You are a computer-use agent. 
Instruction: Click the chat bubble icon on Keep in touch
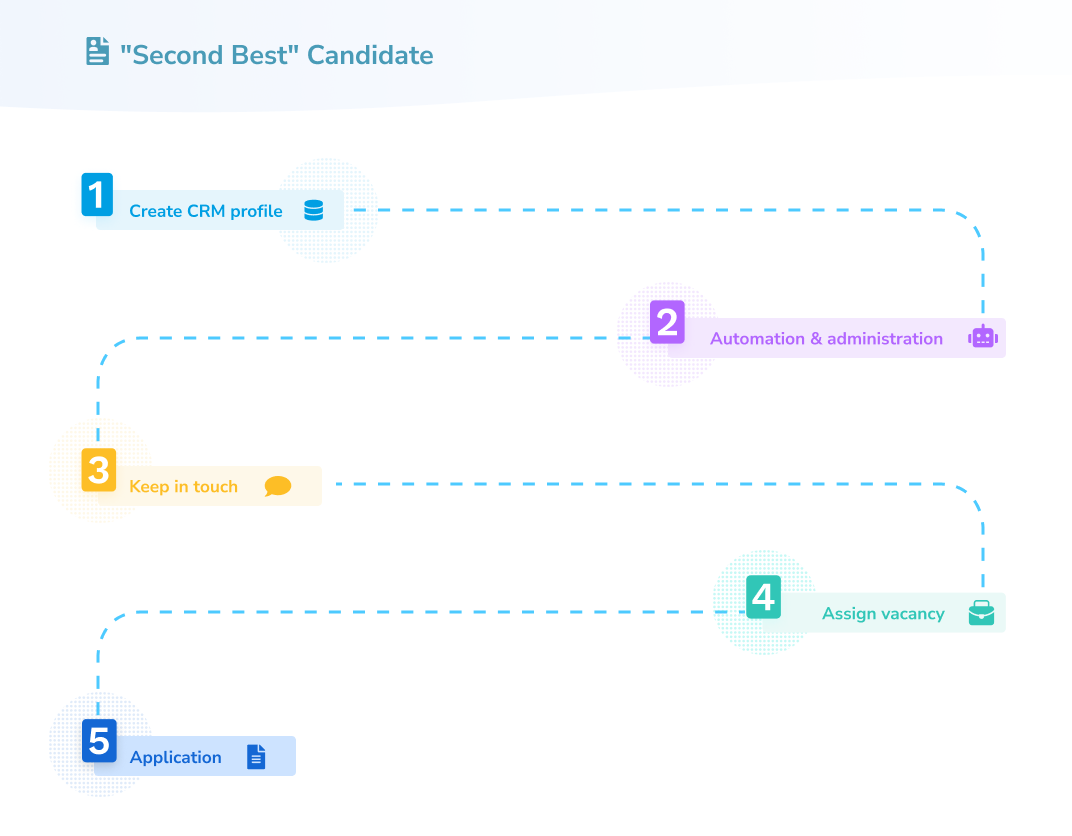278,487
